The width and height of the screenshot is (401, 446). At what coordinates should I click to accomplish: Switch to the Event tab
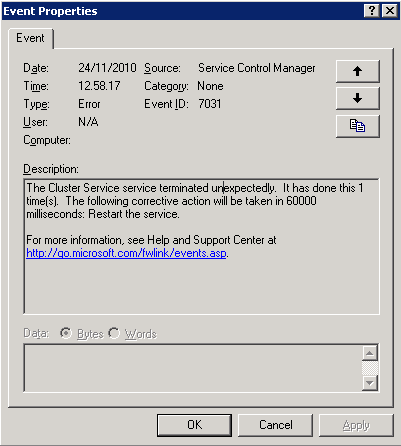[x=30, y=38]
